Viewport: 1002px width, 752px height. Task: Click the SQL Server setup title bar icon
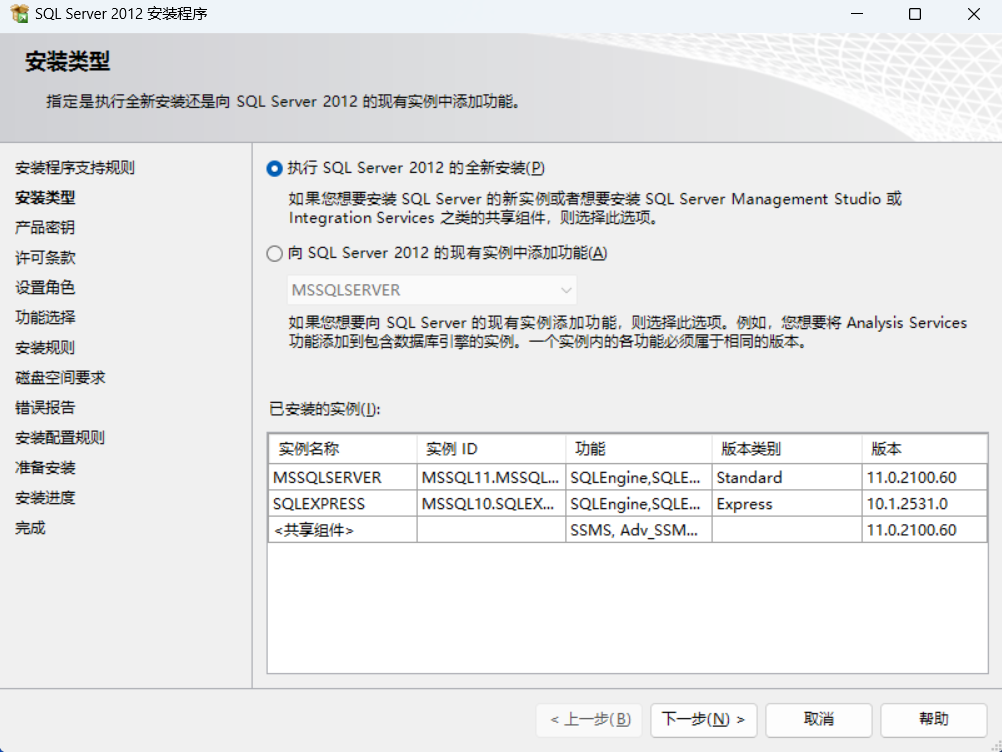click(x=19, y=13)
